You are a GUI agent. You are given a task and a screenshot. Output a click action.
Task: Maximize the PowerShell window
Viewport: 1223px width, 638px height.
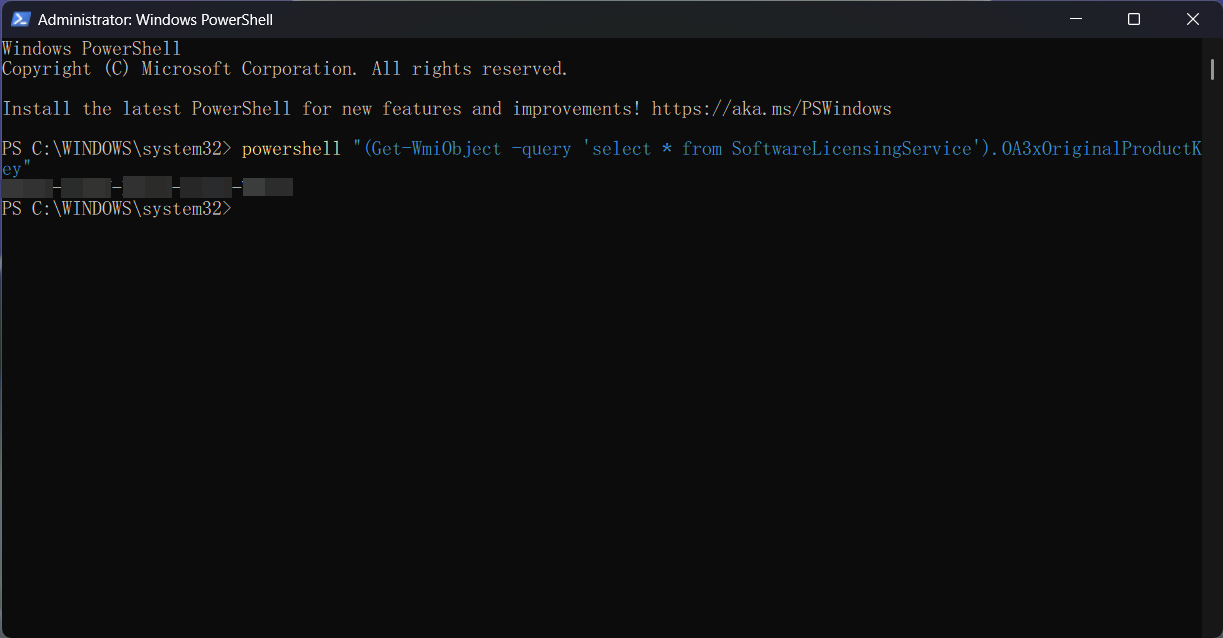(1134, 18)
